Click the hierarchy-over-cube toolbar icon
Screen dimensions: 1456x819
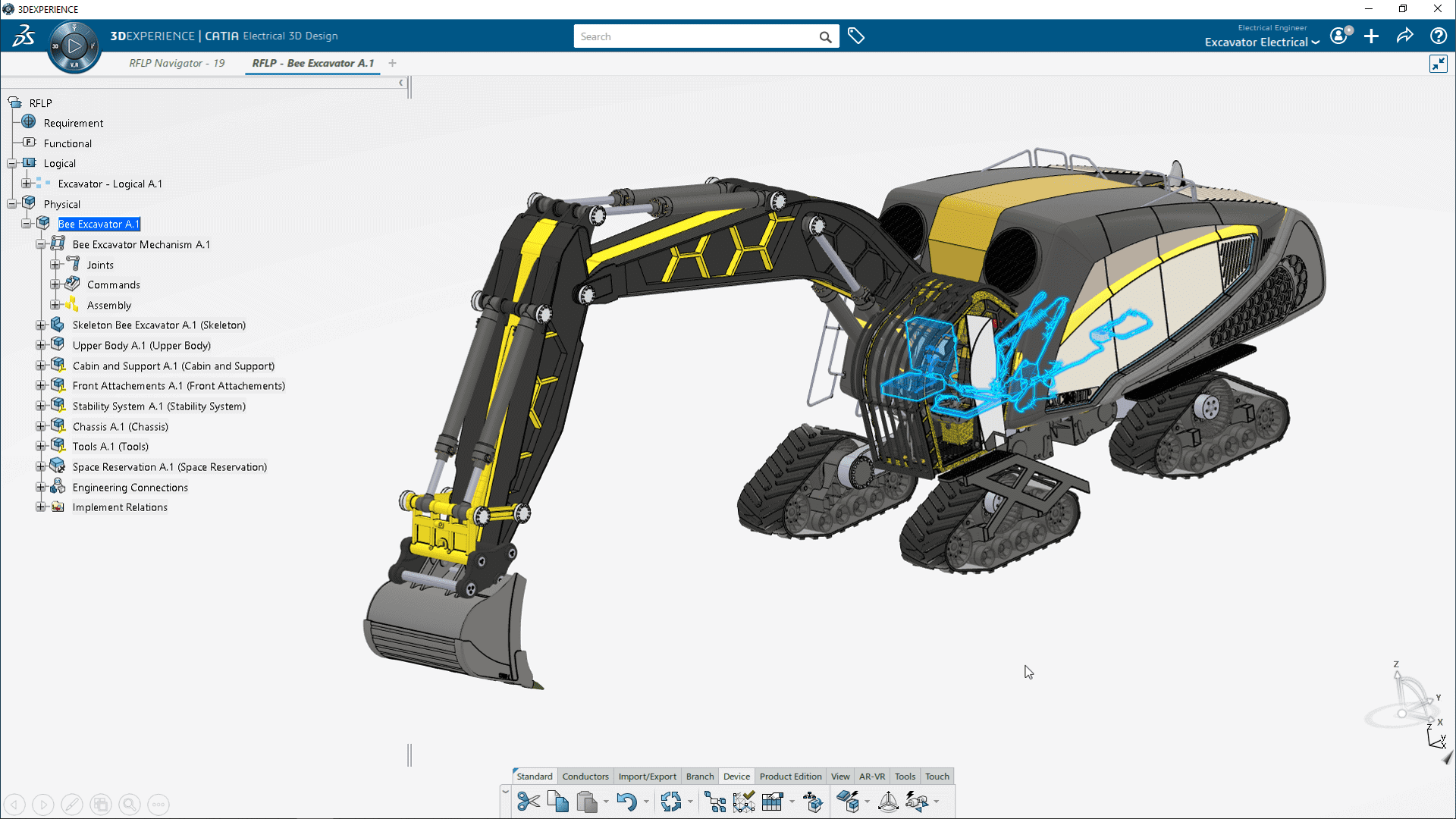[x=813, y=802]
